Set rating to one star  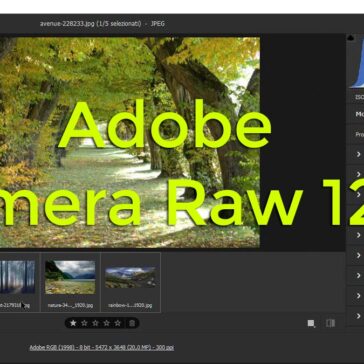[x=73, y=323]
